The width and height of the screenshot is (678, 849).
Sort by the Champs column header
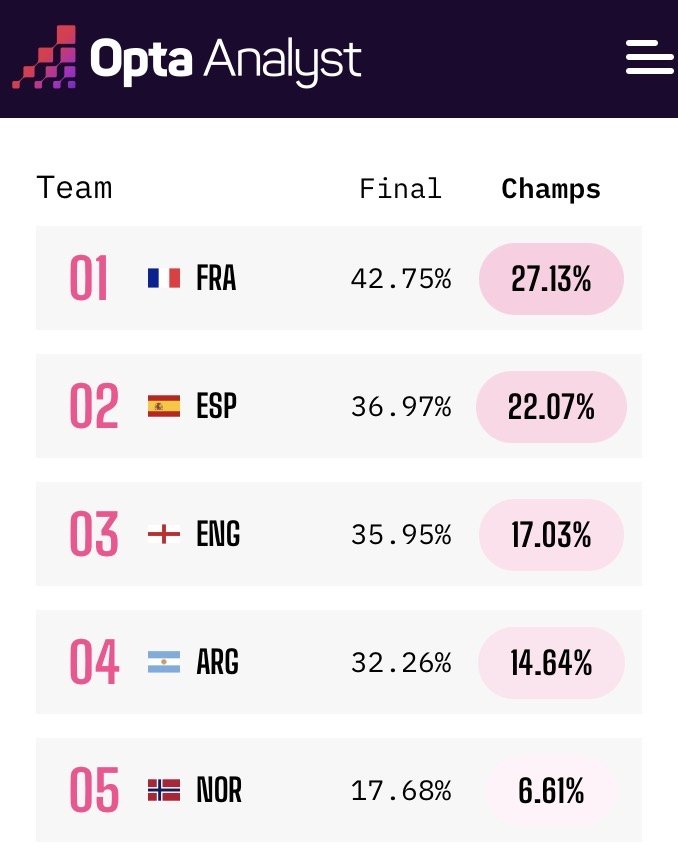(x=551, y=190)
